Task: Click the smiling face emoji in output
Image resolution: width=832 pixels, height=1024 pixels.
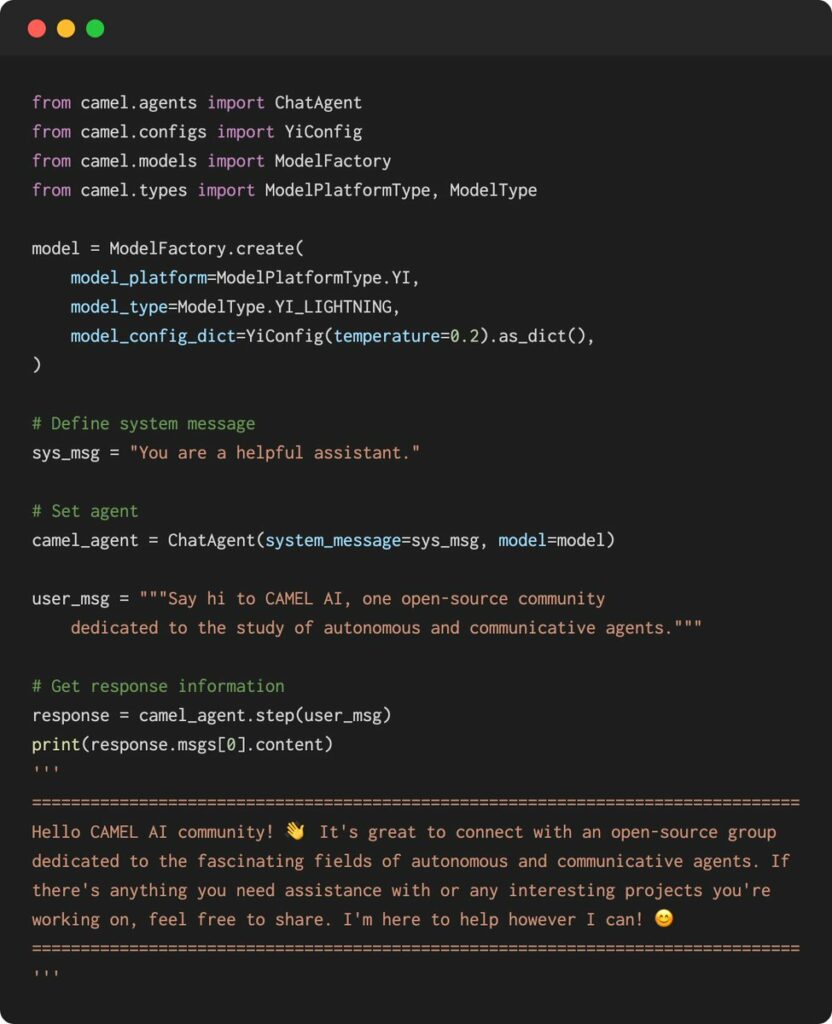Action: (664, 918)
